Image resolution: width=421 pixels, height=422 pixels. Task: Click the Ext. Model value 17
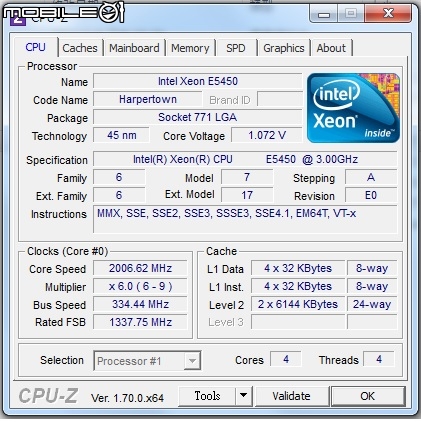(x=247, y=195)
